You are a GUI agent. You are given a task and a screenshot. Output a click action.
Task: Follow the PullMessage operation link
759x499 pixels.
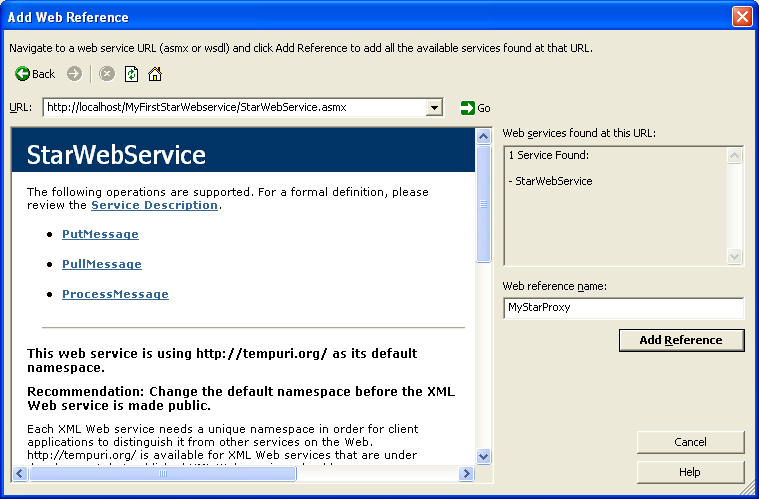pyautogui.click(x=101, y=264)
